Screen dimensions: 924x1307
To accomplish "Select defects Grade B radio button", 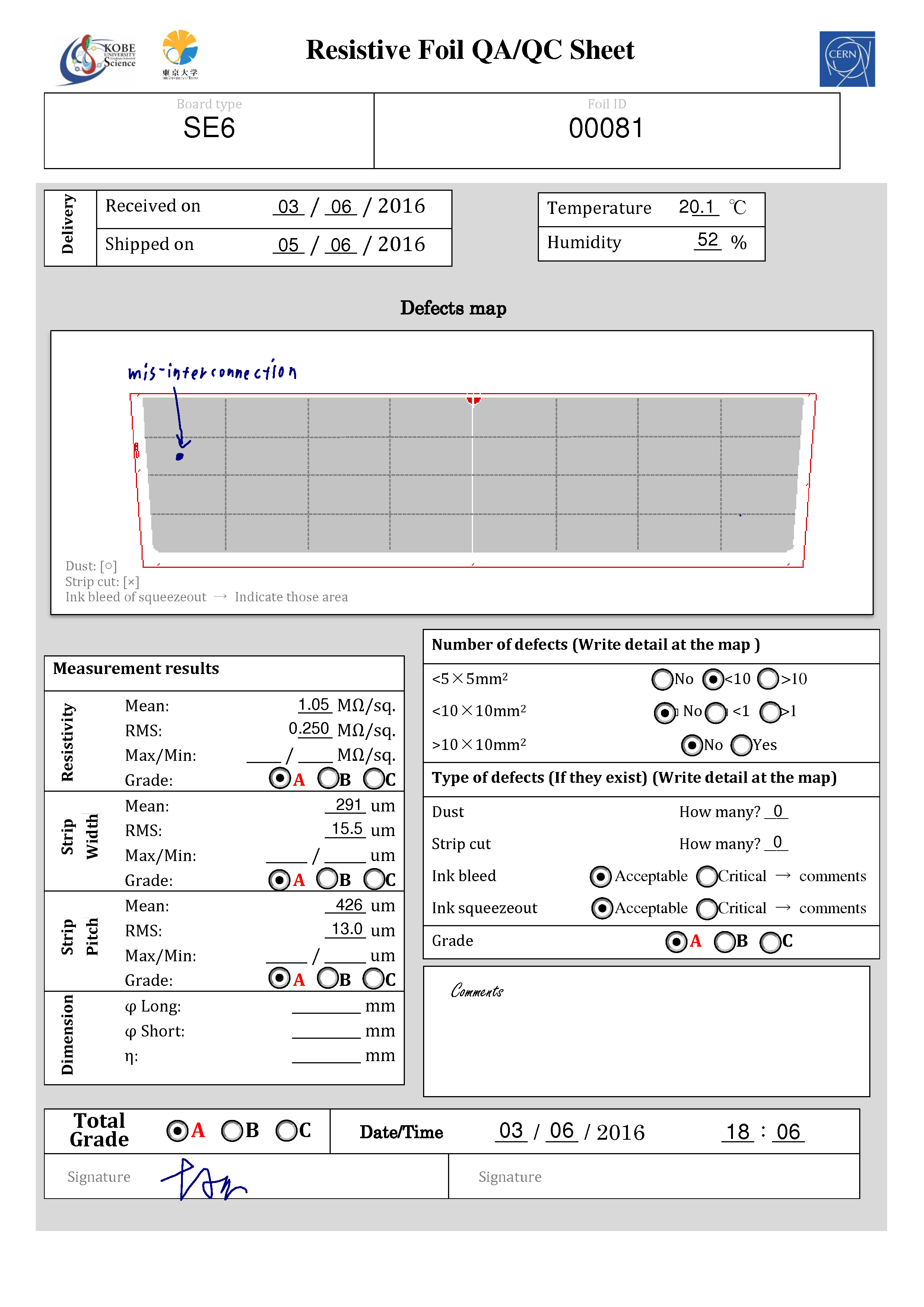I will [x=725, y=942].
